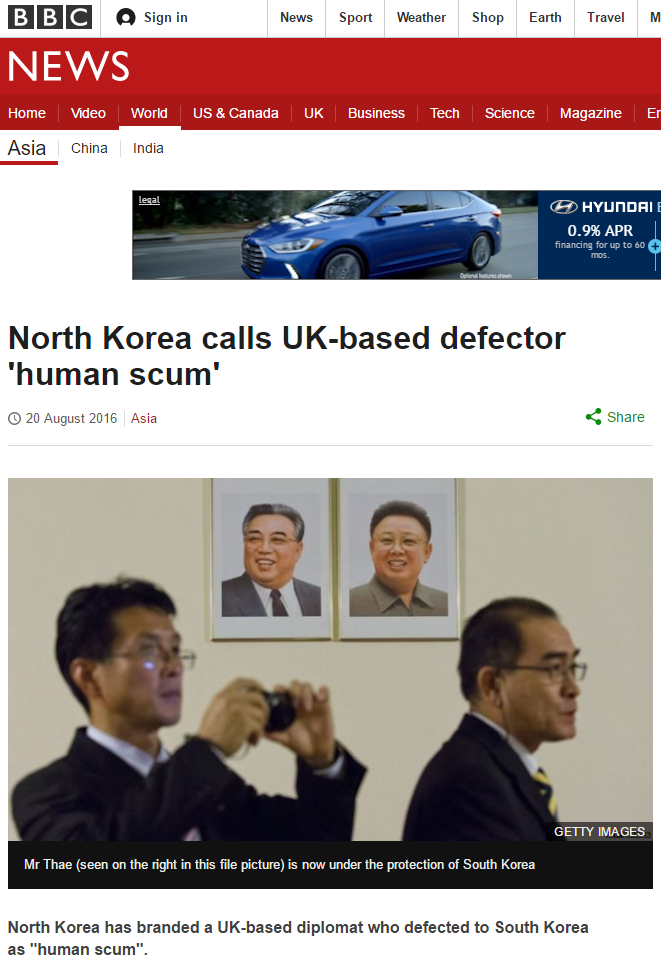Click the Sign in link
This screenshot has height=971, width=661.
165,18
